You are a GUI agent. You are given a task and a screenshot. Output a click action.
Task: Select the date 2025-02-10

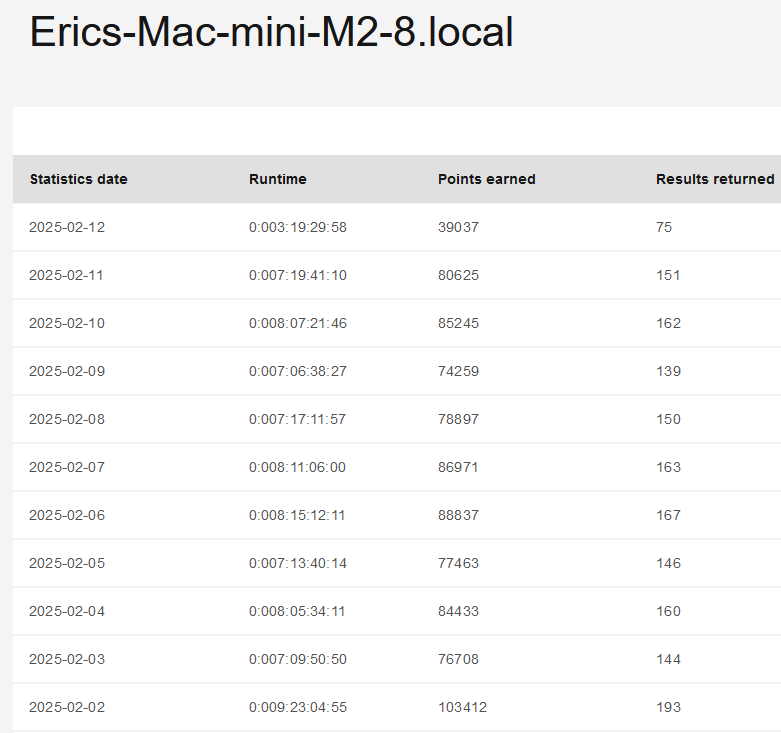(67, 323)
